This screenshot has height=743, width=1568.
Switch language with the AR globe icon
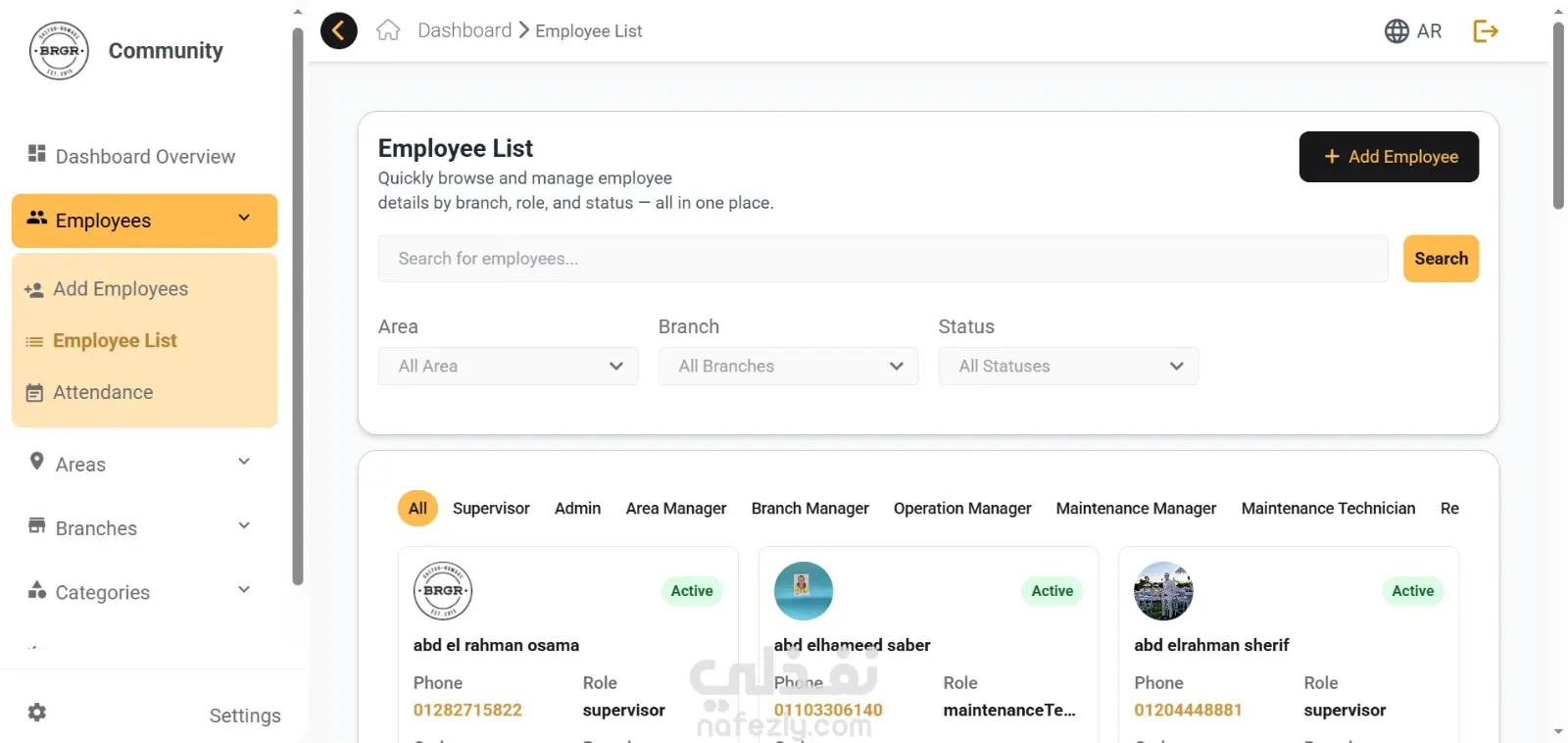pyautogui.click(x=1412, y=31)
